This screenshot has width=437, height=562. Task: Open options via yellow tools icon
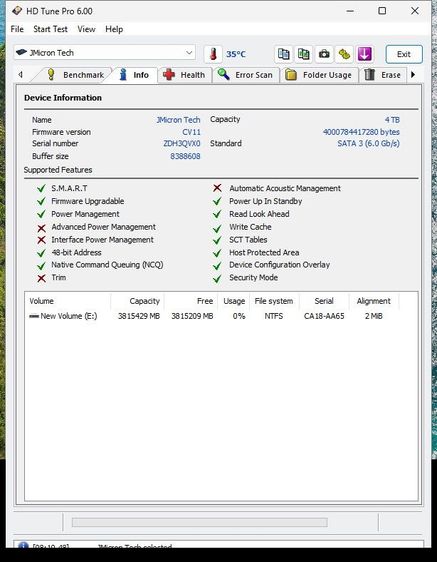click(344, 54)
